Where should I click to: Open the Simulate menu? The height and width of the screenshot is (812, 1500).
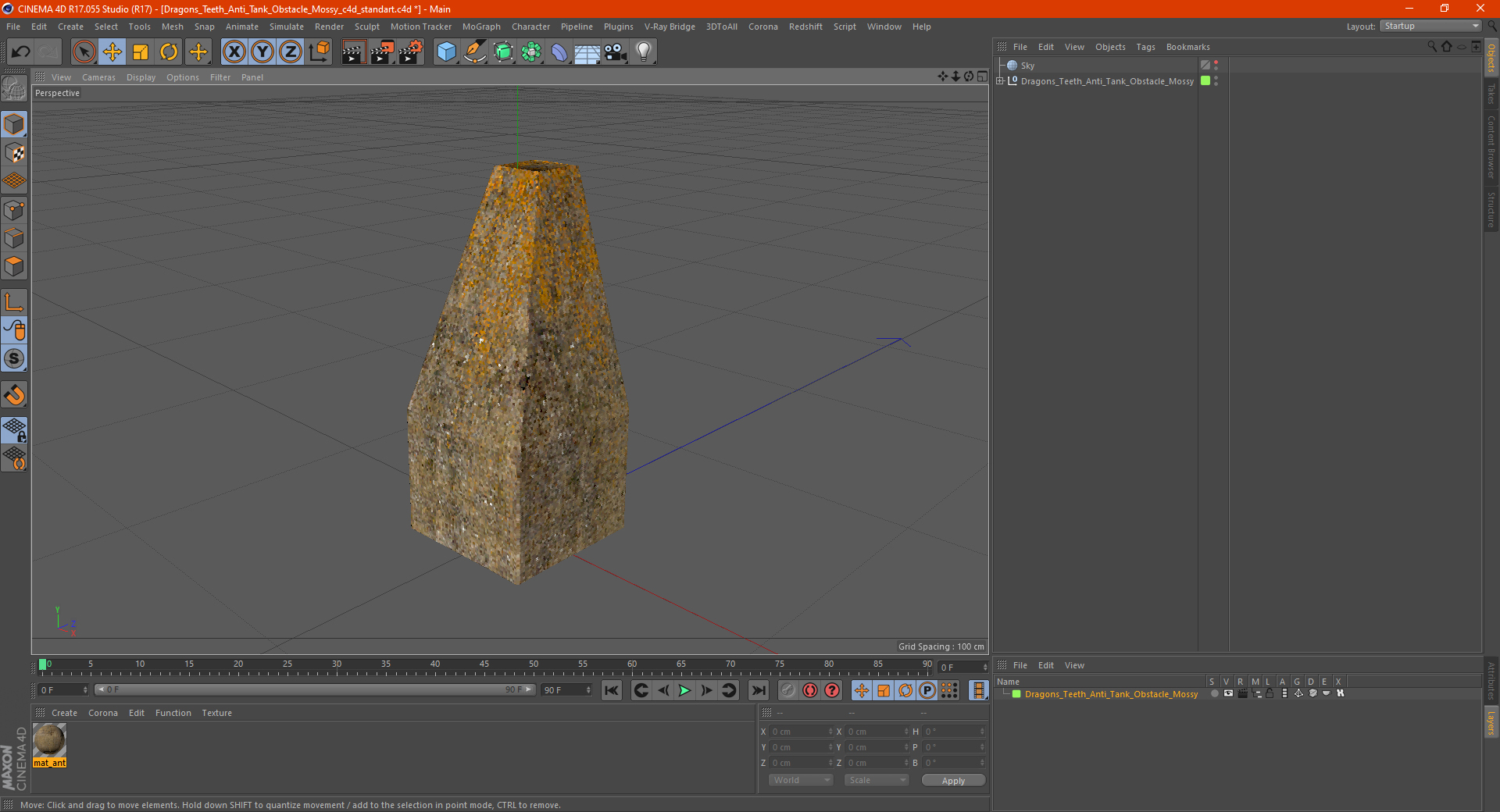[x=287, y=27]
